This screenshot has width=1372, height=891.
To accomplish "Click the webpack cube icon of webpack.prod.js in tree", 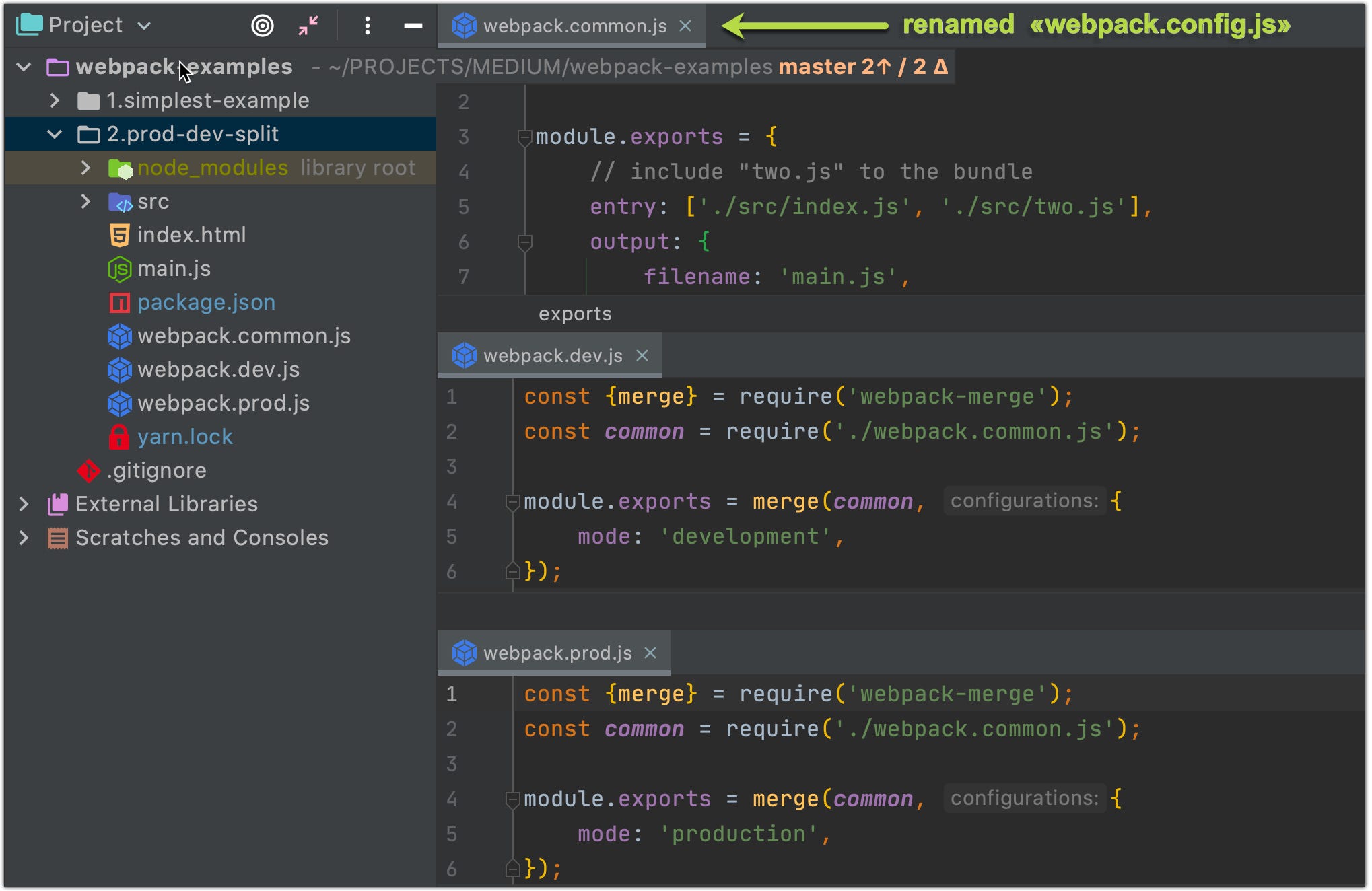I will tap(119, 403).
